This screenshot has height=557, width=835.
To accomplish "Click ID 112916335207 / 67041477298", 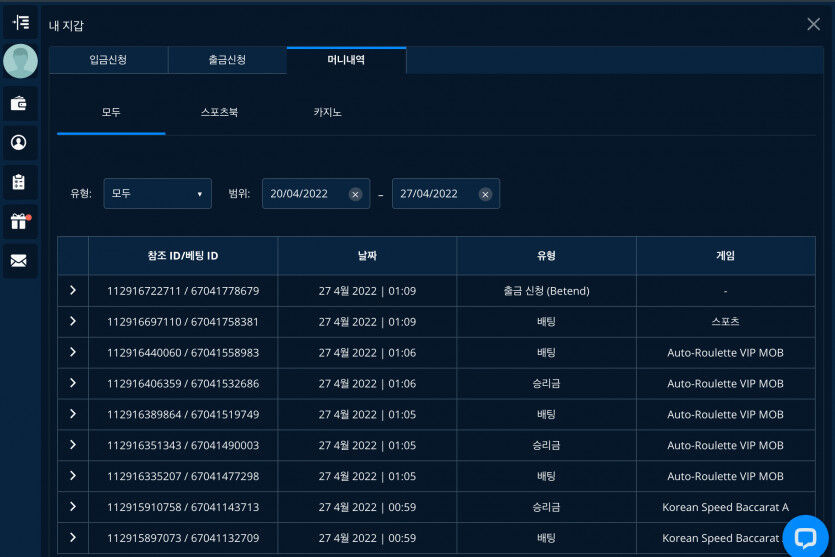I will pos(183,476).
